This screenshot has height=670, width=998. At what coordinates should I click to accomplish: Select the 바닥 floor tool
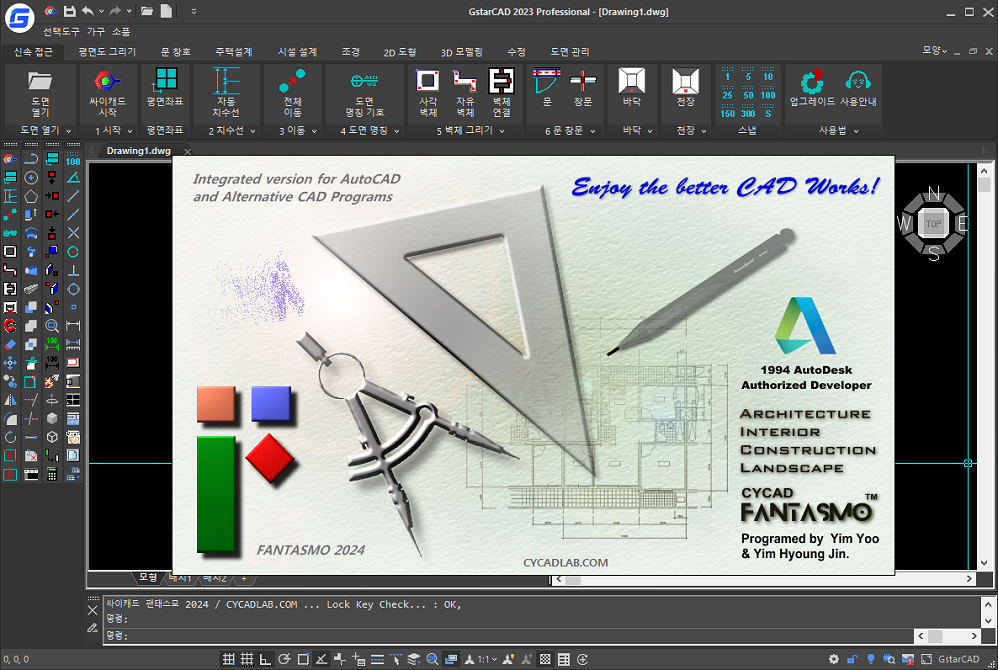632,81
